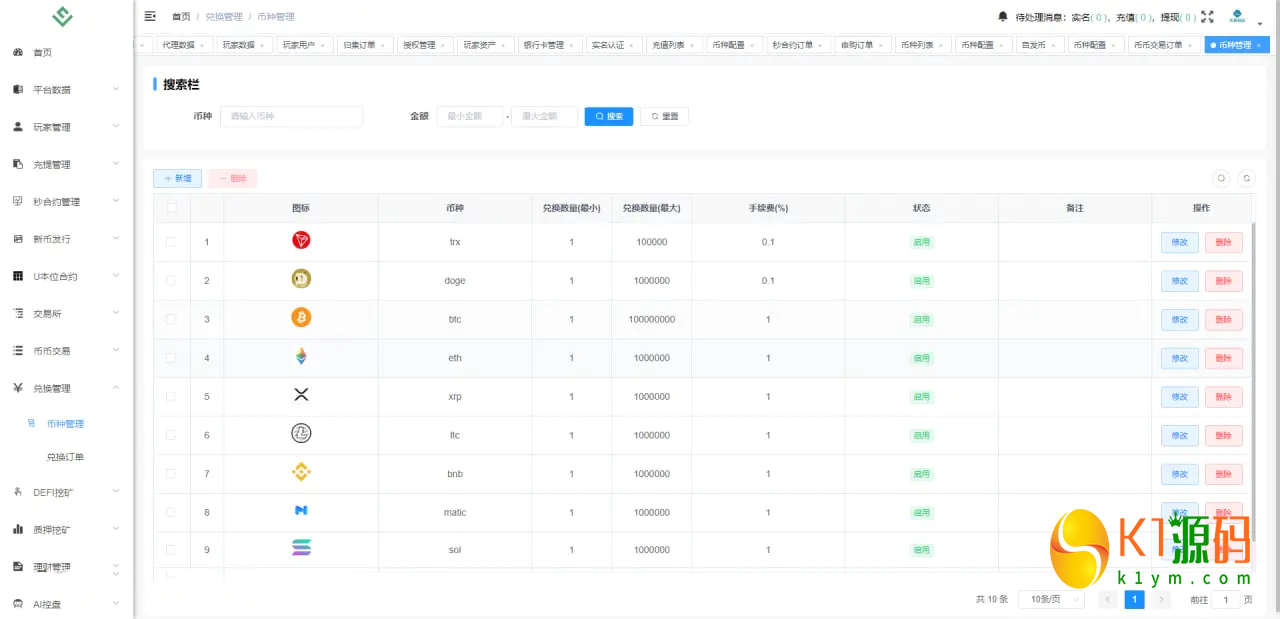Image resolution: width=1280 pixels, height=619 pixels.
Task: Open the 10条/页 page size dropdown
Action: tap(1050, 599)
